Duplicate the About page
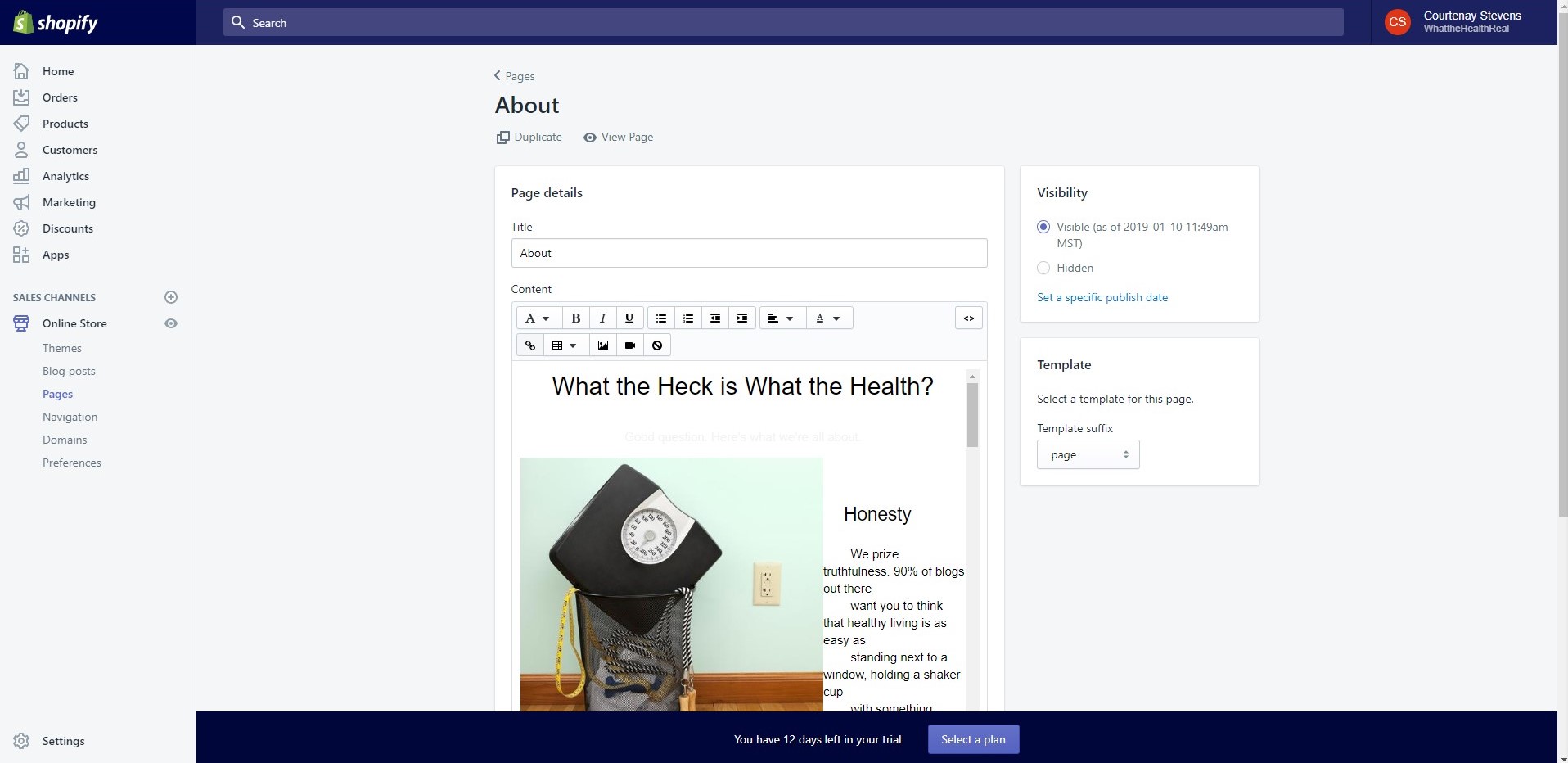This screenshot has width=1568, height=763. tap(529, 137)
